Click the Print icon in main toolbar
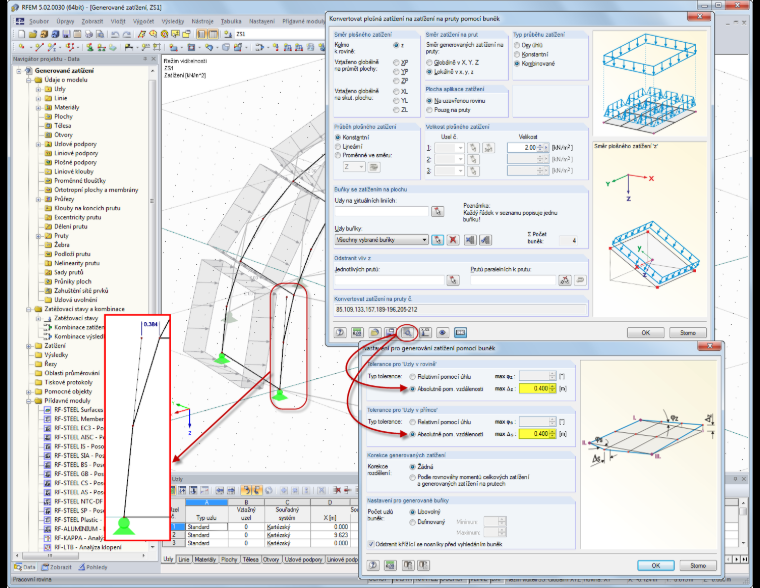 click(x=89, y=34)
